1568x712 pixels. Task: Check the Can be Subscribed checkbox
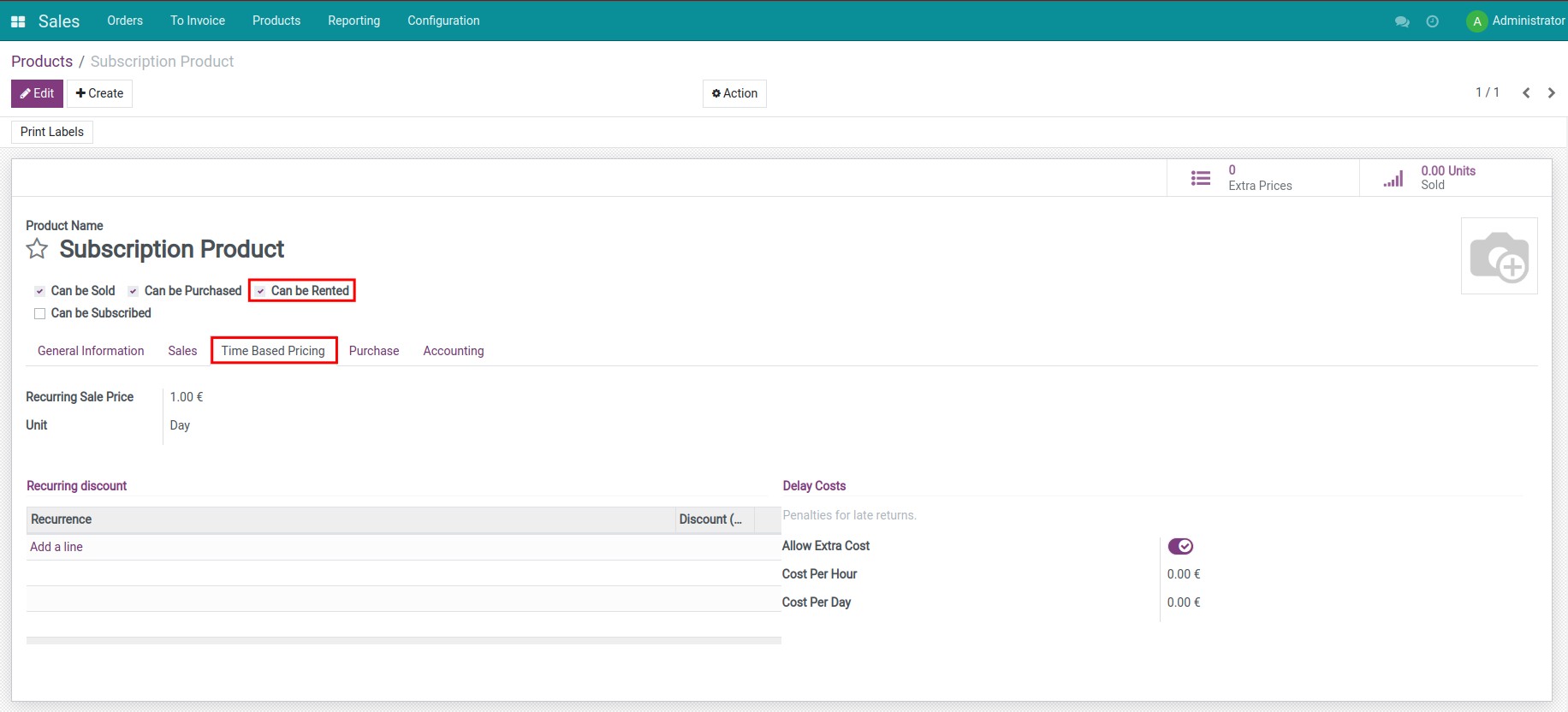[40, 314]
